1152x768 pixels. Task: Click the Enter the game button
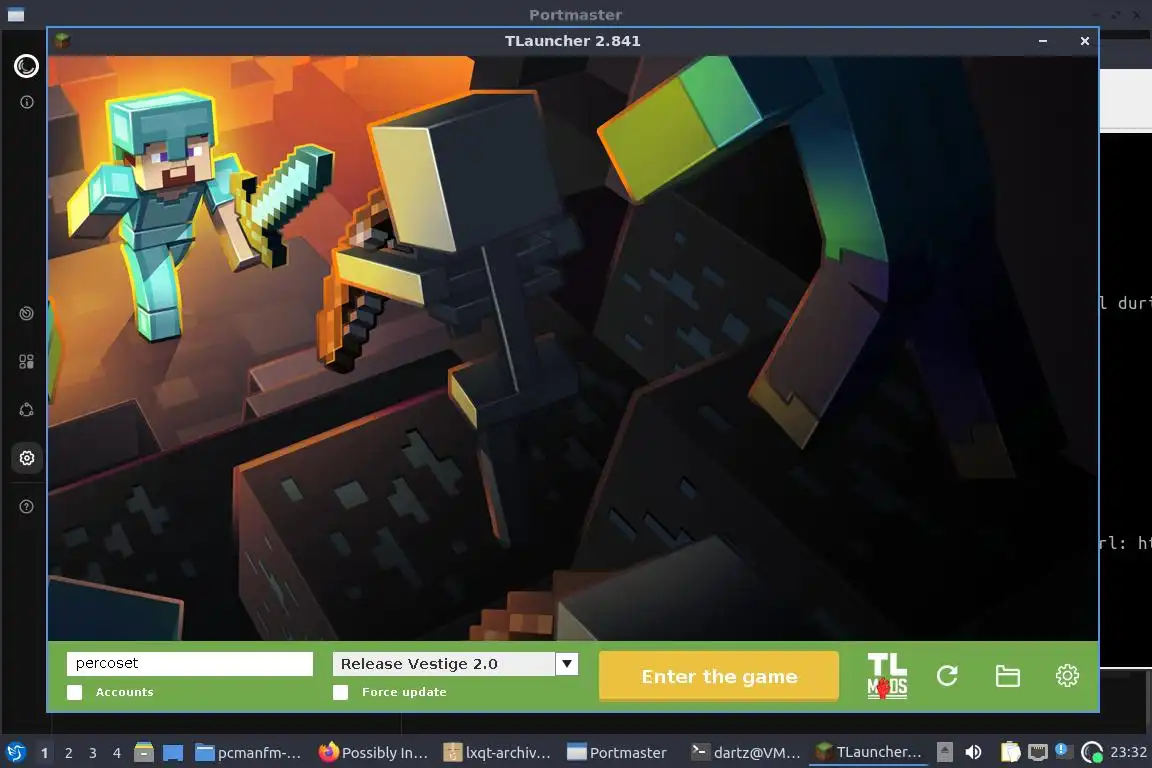[719, 676]
